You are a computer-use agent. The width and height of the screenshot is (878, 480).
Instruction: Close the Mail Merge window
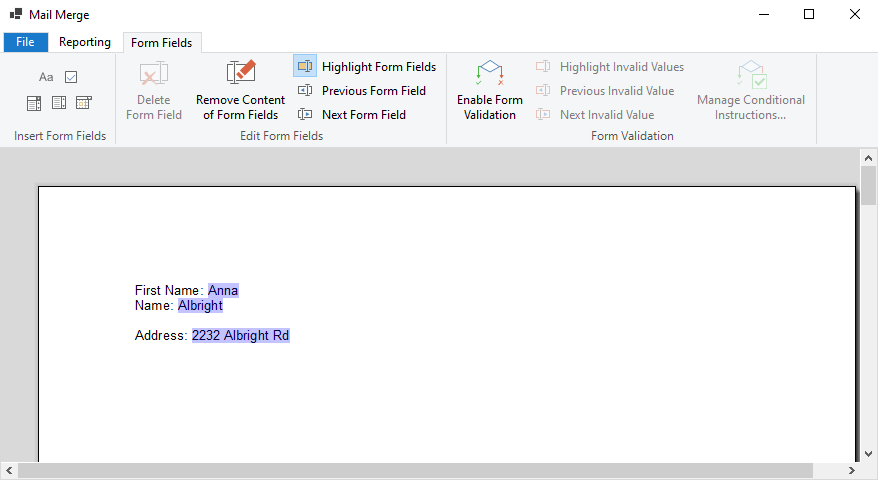854,14
